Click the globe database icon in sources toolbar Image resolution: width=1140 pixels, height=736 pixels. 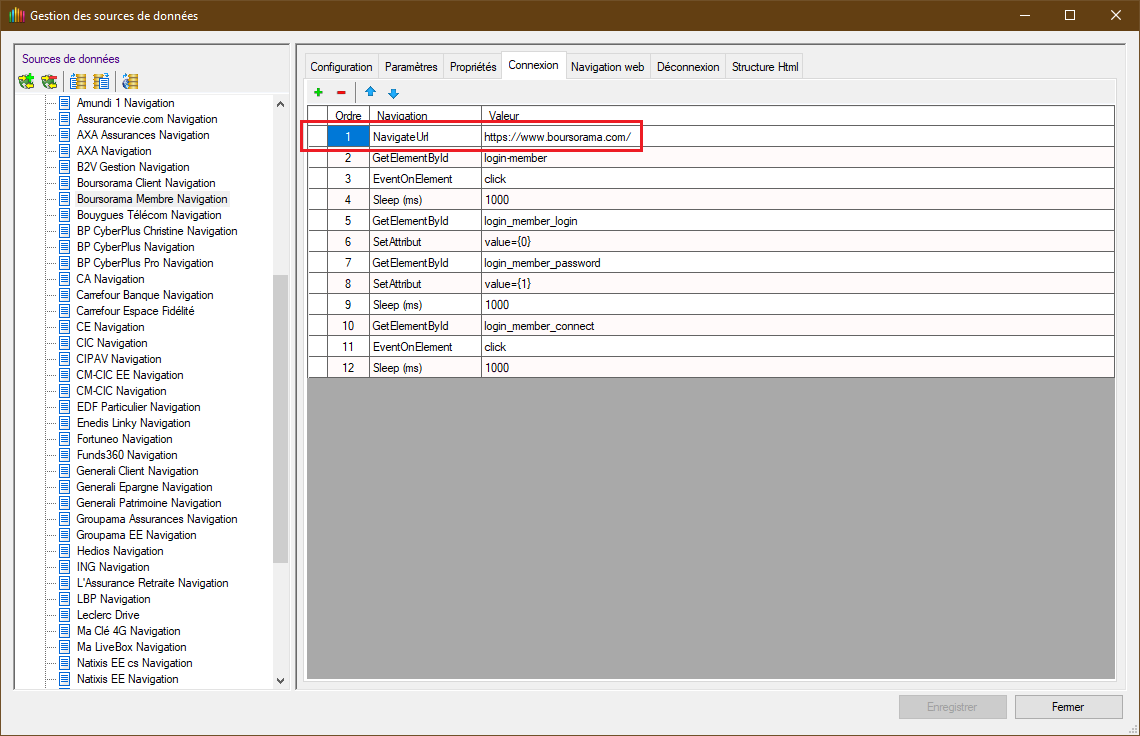coord(130,82)
